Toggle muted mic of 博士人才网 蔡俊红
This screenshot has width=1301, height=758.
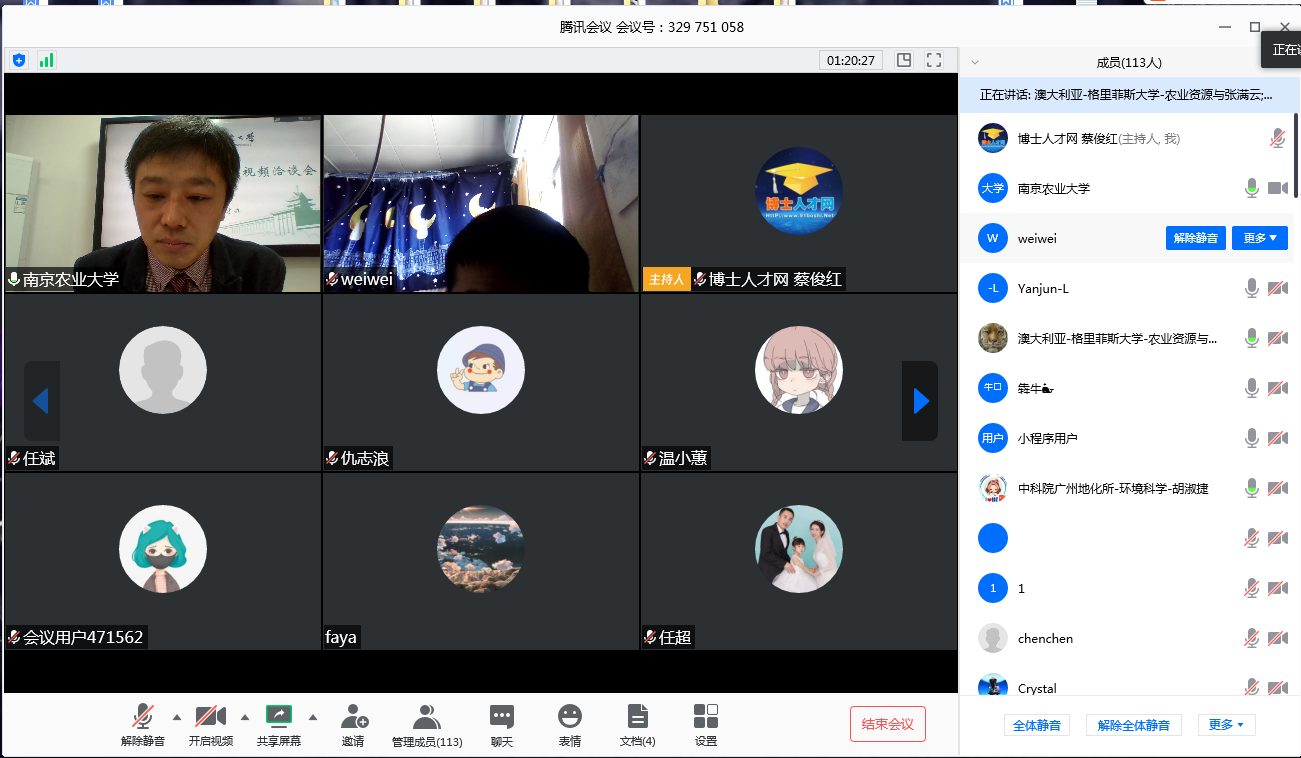tap(1277, 138)
